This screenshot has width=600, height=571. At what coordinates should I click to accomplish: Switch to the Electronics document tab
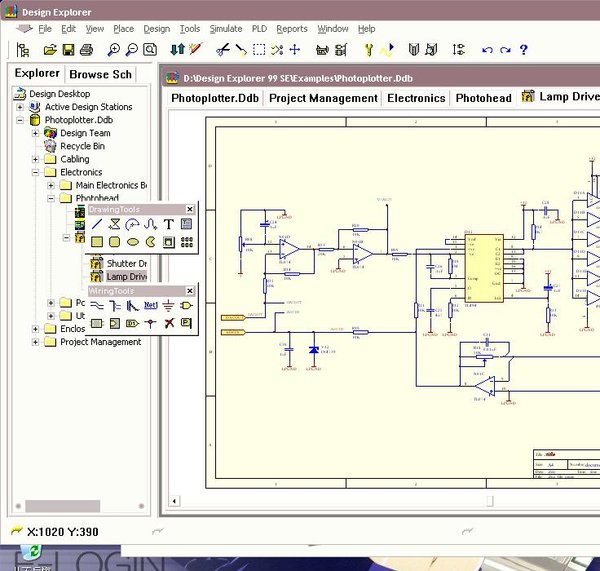(416, 98)
